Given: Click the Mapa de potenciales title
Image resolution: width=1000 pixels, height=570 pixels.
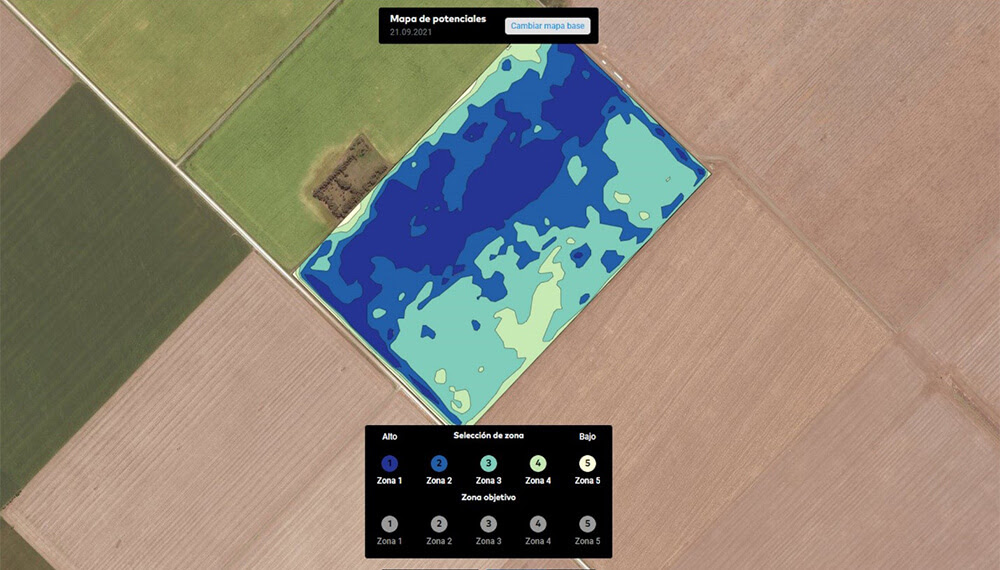Looking at the screenshot, I should 437,19.
